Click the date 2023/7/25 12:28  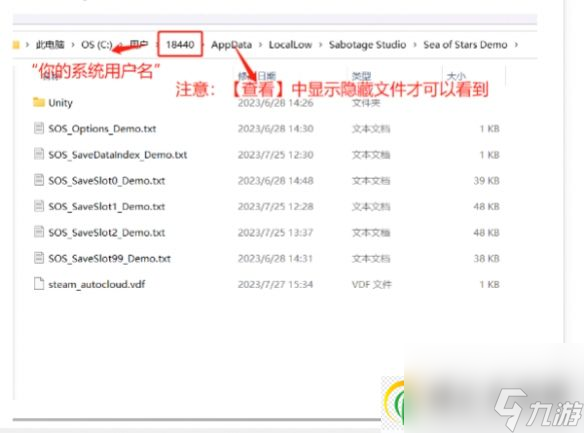coord(275,206)
